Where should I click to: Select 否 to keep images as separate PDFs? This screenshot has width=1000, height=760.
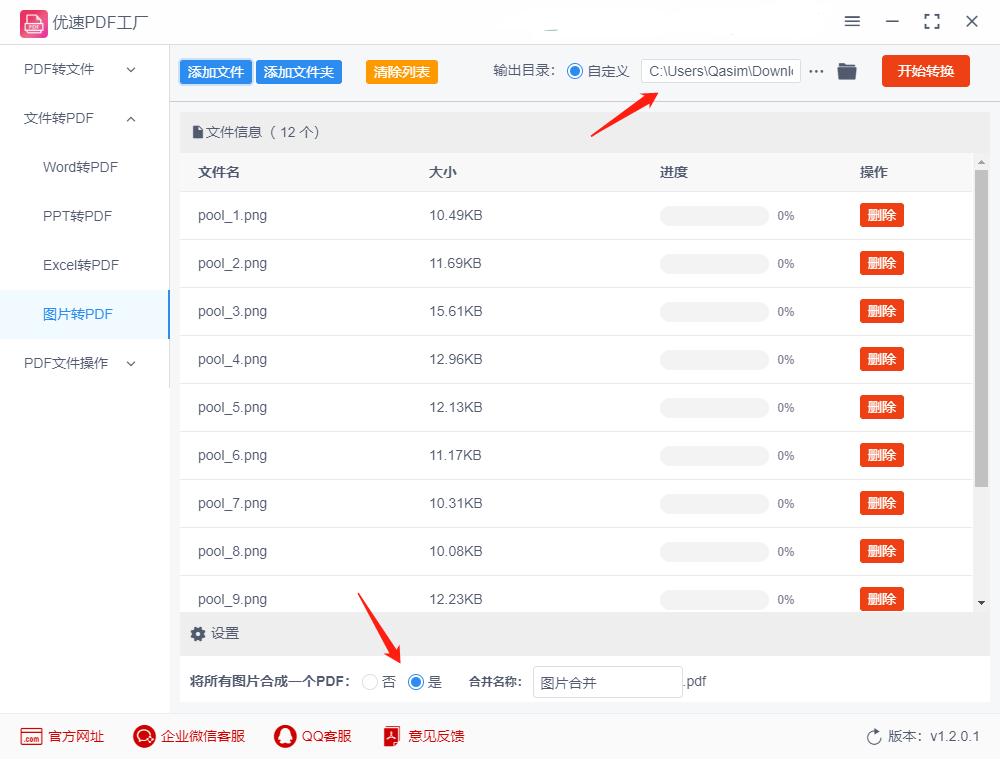(369, 682)
